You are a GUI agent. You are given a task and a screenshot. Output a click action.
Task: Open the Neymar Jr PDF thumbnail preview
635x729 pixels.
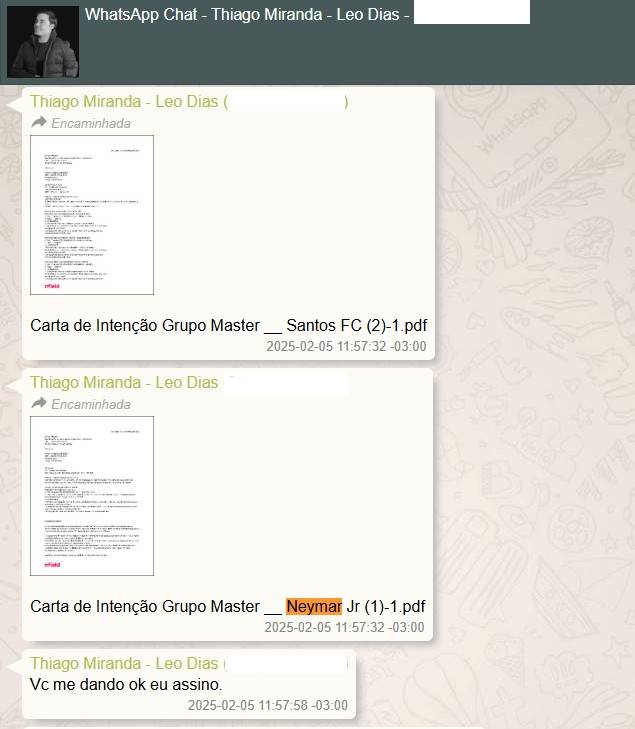point(92,496)
